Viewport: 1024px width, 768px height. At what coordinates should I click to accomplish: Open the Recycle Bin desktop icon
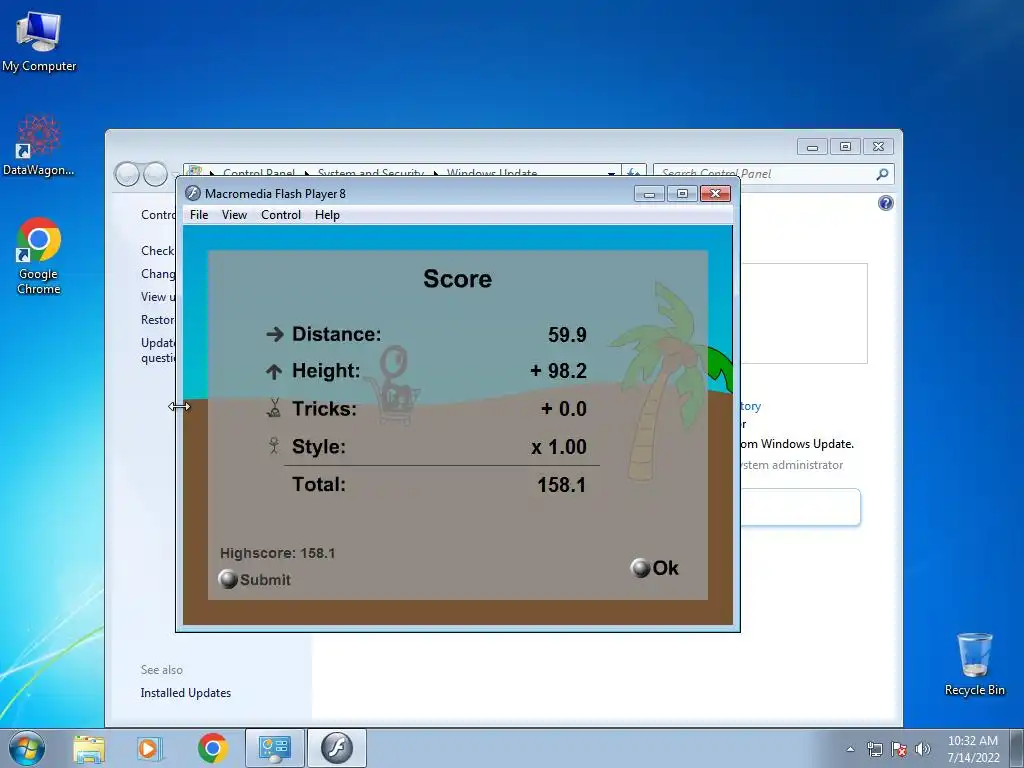[974, 665]
